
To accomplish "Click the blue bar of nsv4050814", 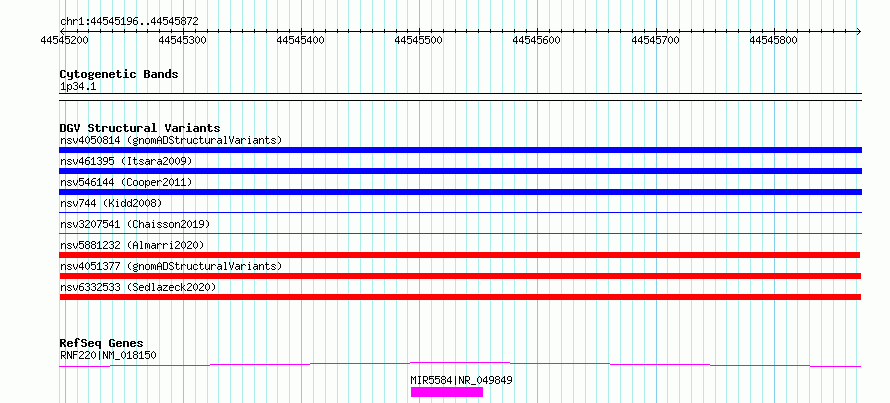I will (460, 150).
